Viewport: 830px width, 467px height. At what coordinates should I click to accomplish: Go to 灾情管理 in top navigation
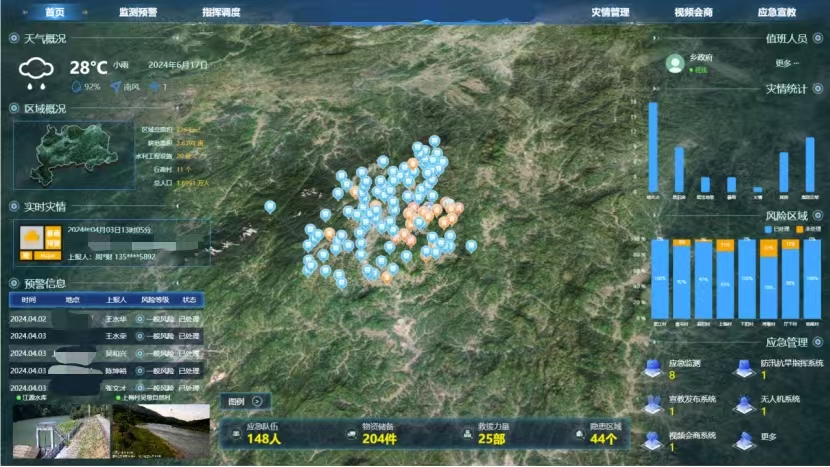609,12
